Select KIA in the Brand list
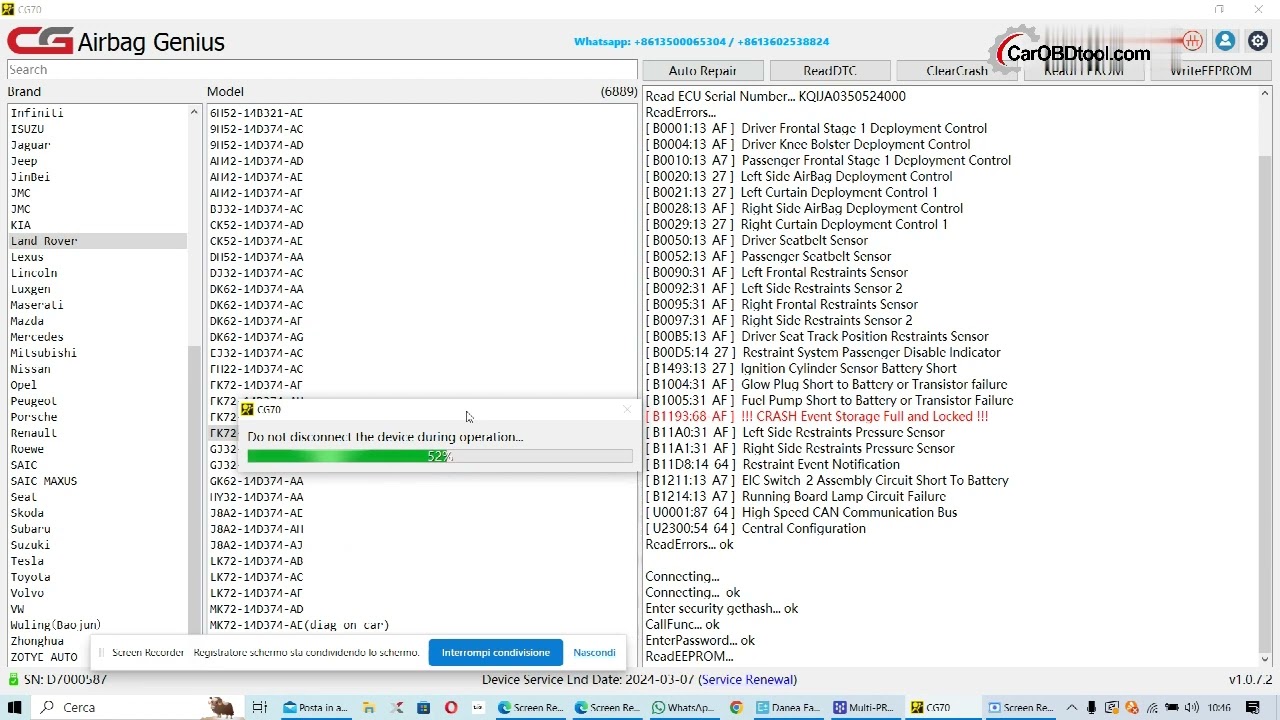1280x720 pixels. [97, 225]
